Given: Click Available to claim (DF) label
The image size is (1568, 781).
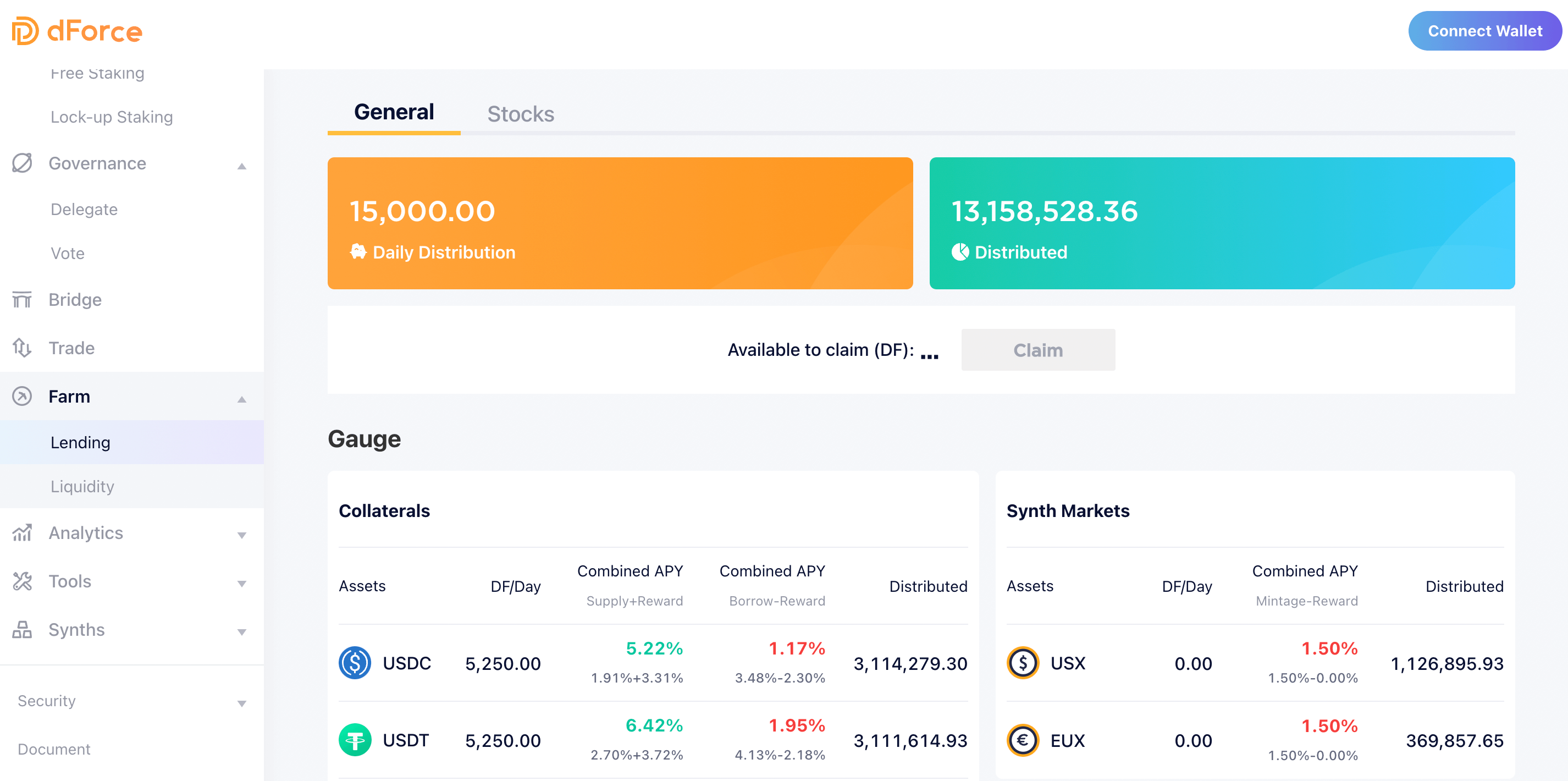Looking at the screenshot, I should (820, 350).
